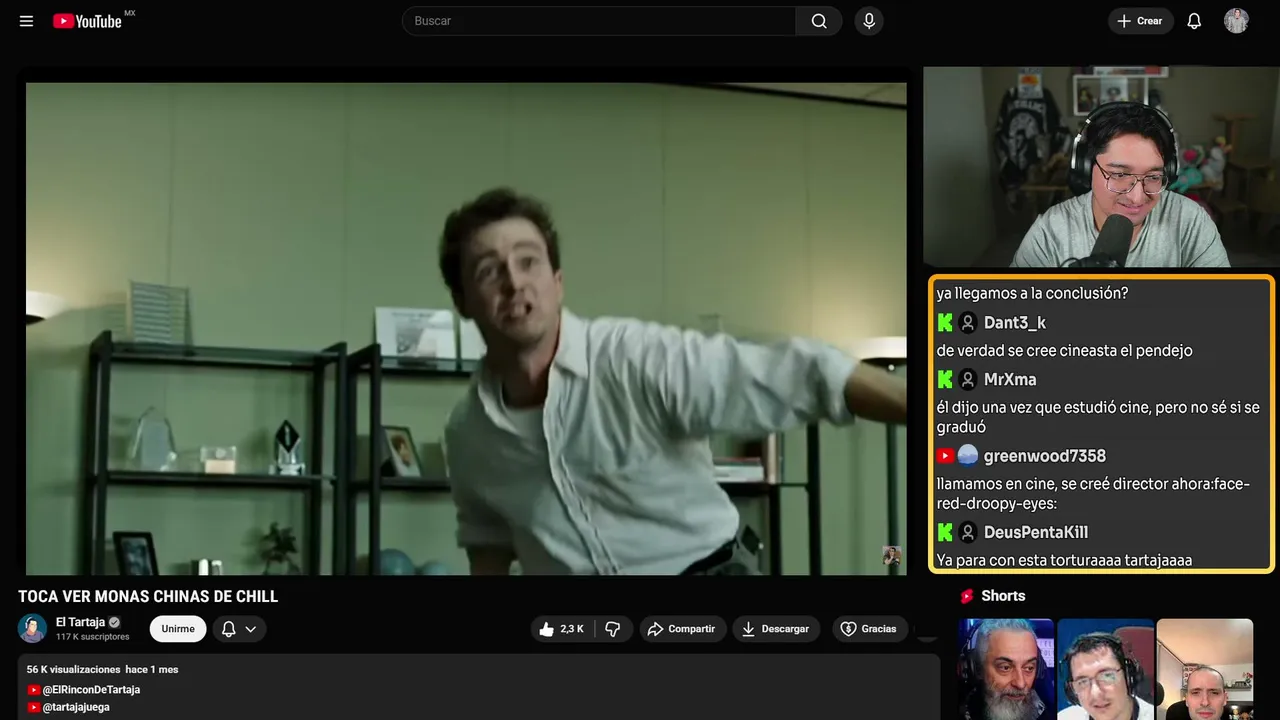
Task: Select chat username greenwood7358
Action: (1045, 456)
